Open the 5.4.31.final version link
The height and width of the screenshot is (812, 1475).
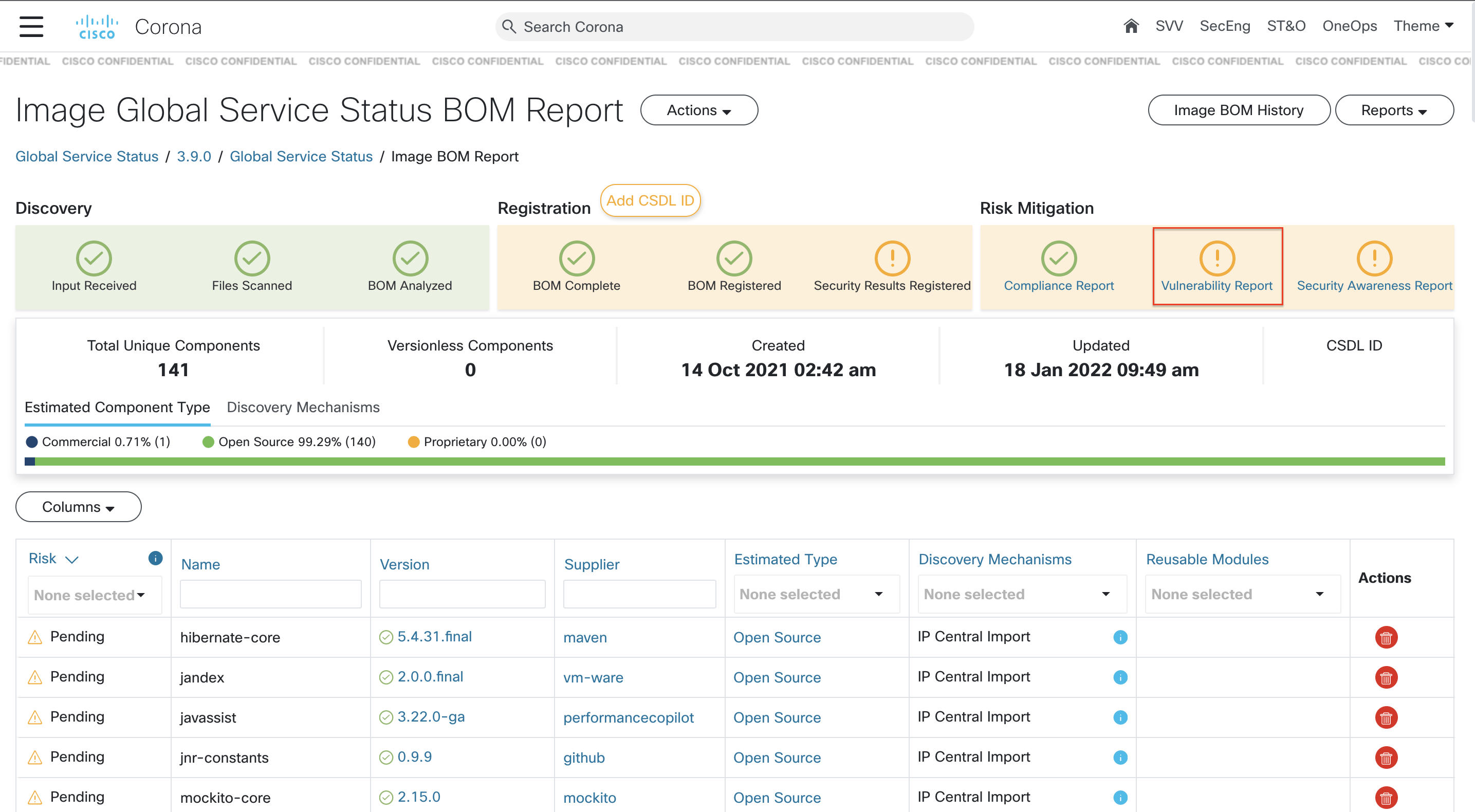coord(434,636)
